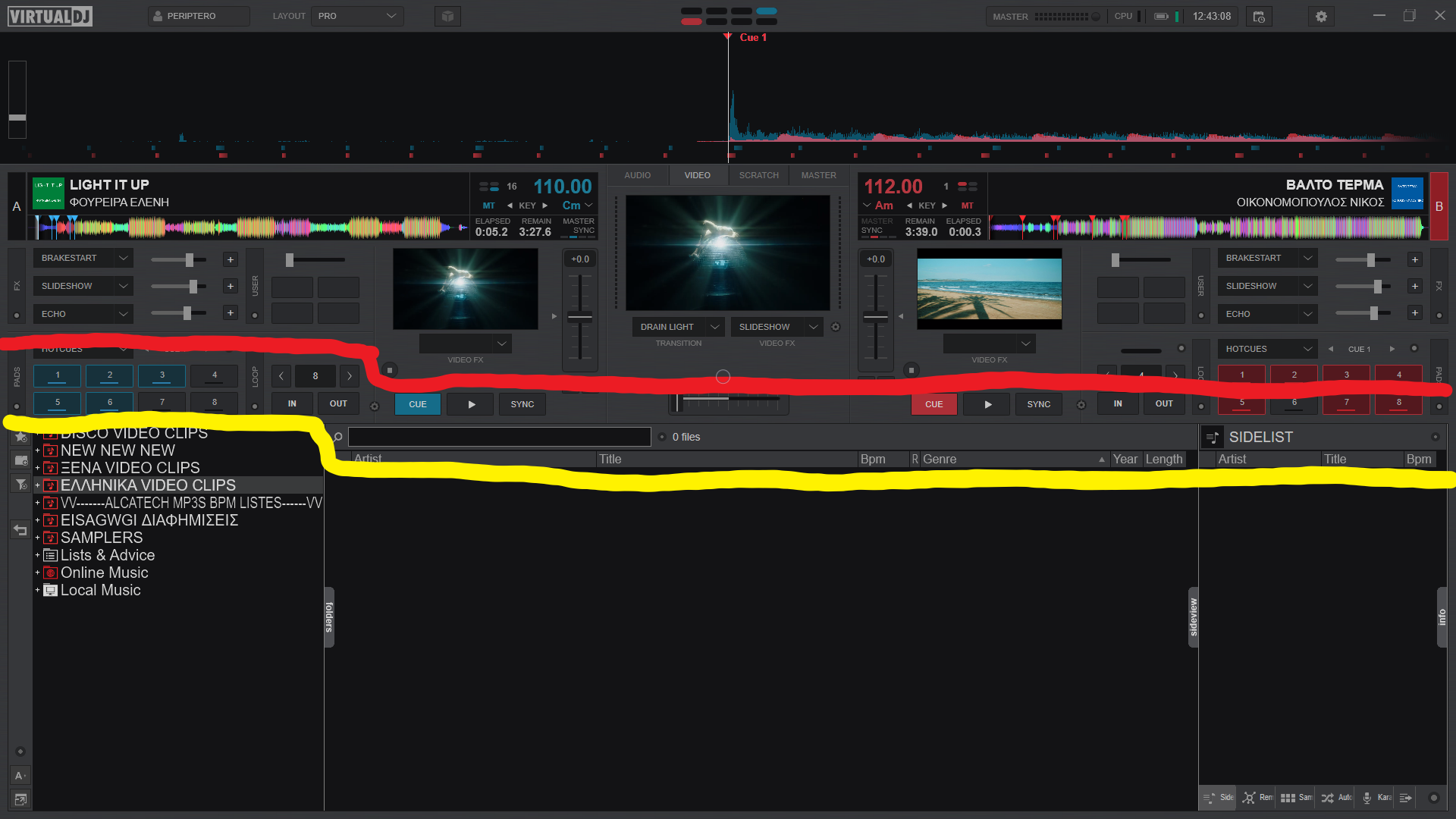Click the plus button next to deck A BRAKESTART
Screen dimensions: 1456x819
(x=231, y=259)
